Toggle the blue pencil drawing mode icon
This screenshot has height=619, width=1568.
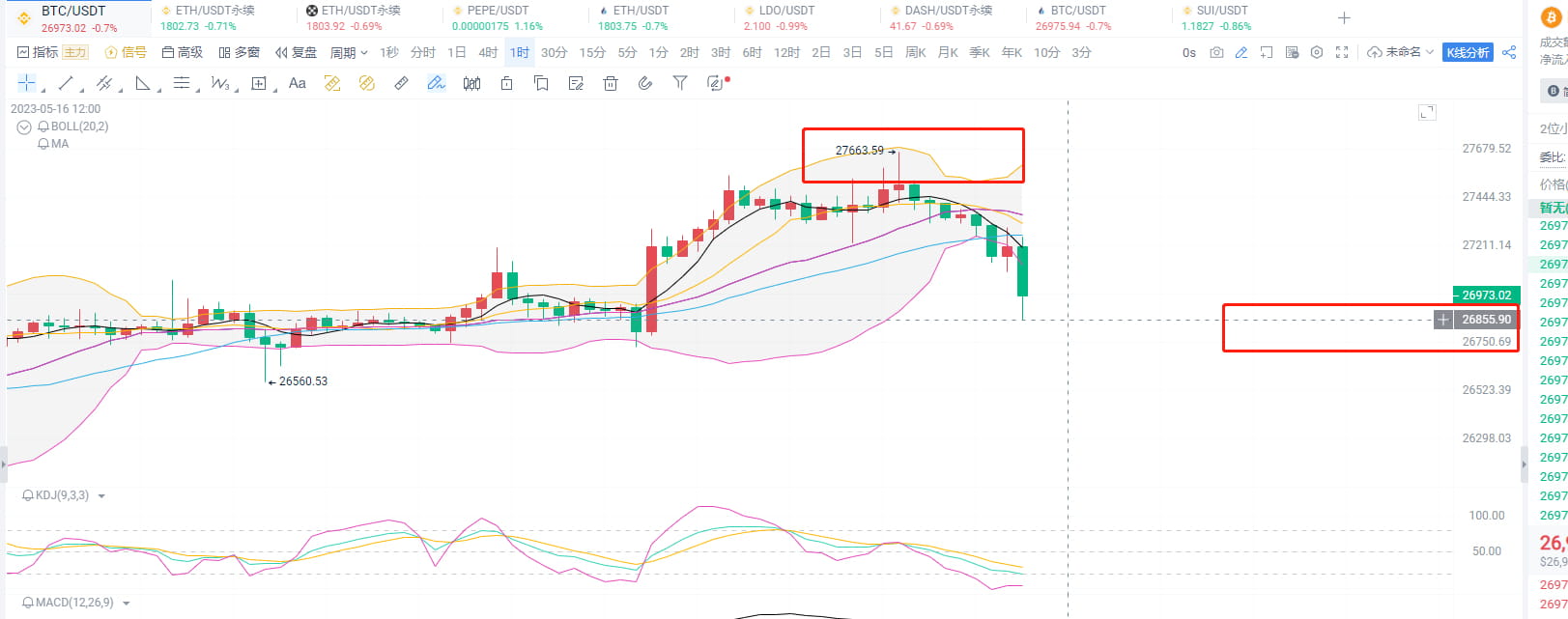(x=437, y=83)
